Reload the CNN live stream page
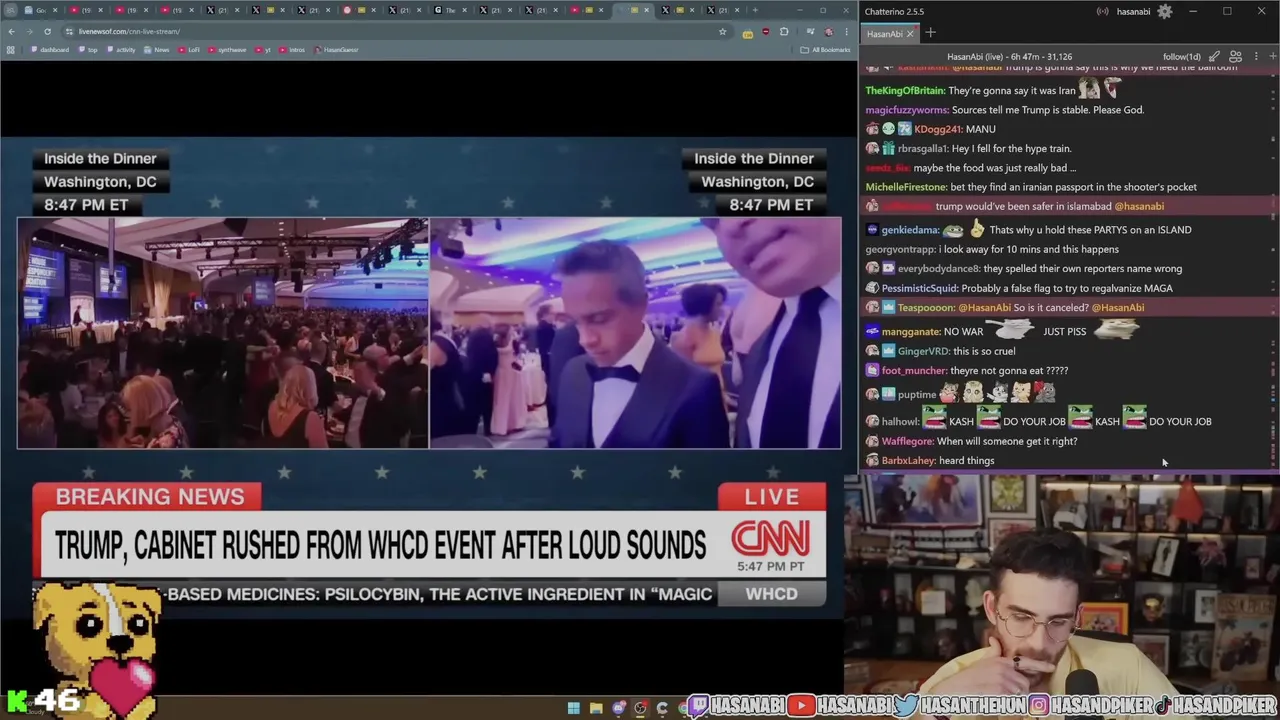Viewport: 1280px width, 720px height. [x=47, y=31]
